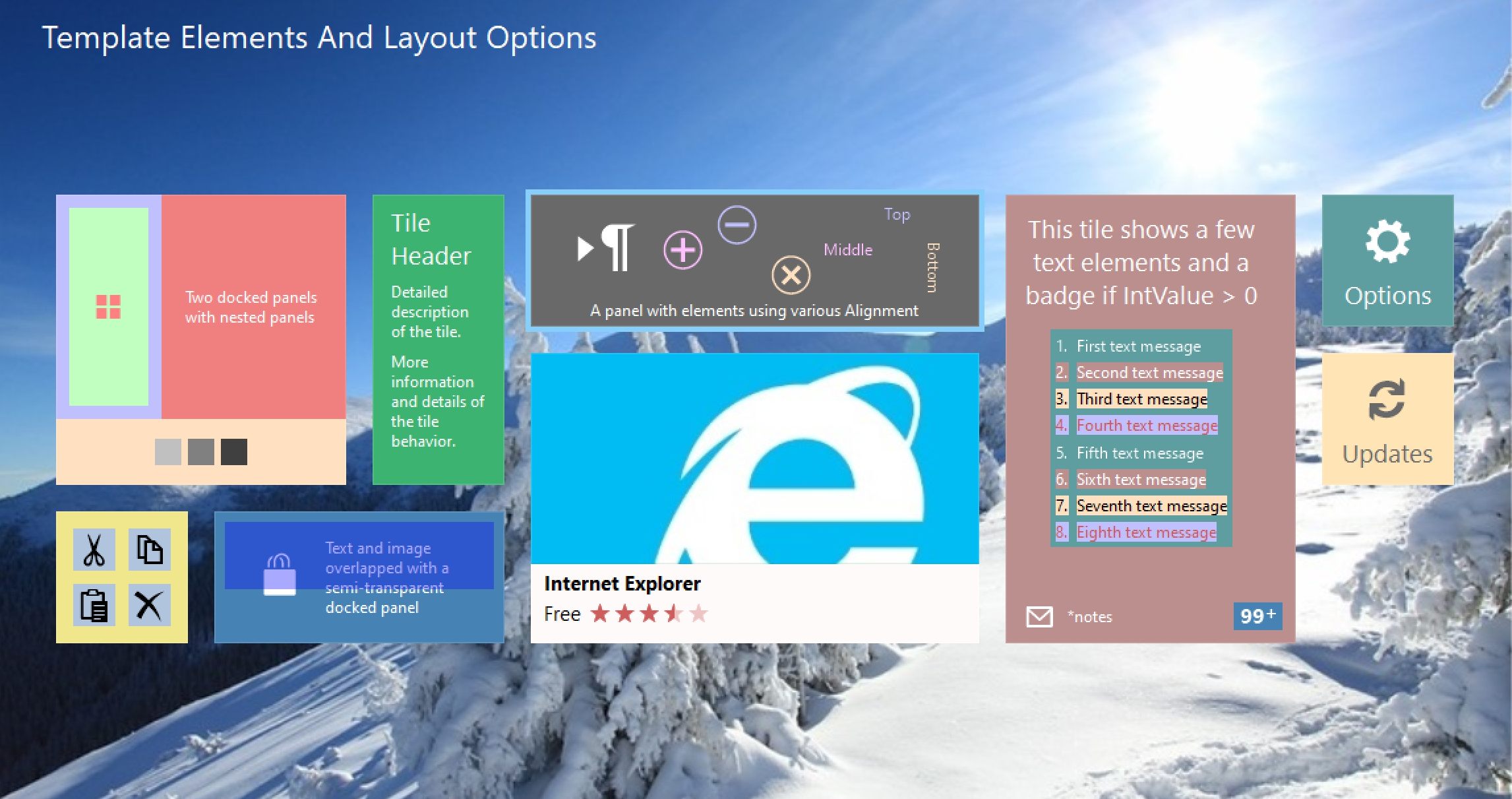Click the '*notes' label
Image resolution: width=1512 pixels, height=799 pixels.
pos(1089,617)
